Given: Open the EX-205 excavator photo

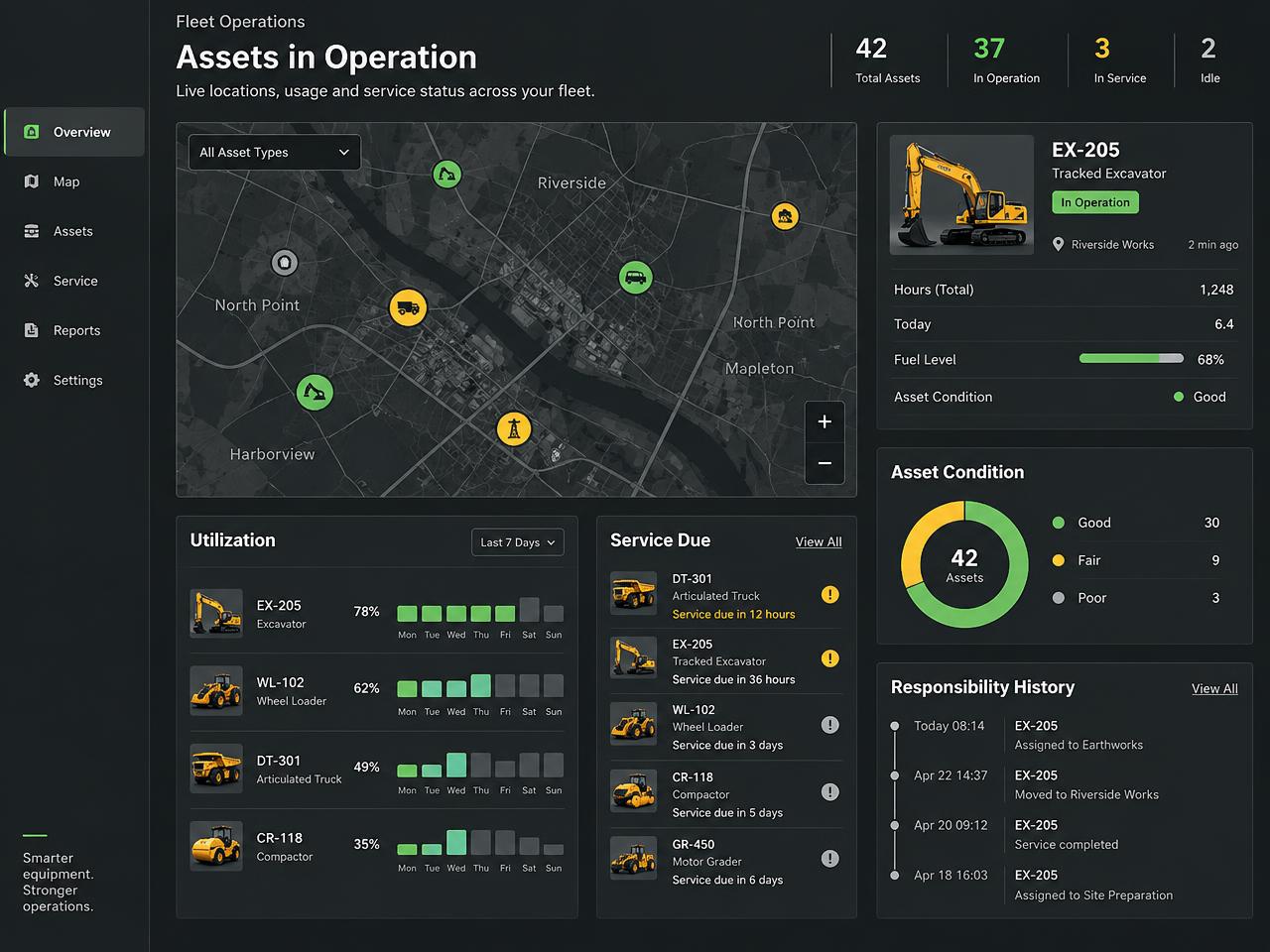Looking at the screenshot, I should pyautogui.click(x=961, y=194).
